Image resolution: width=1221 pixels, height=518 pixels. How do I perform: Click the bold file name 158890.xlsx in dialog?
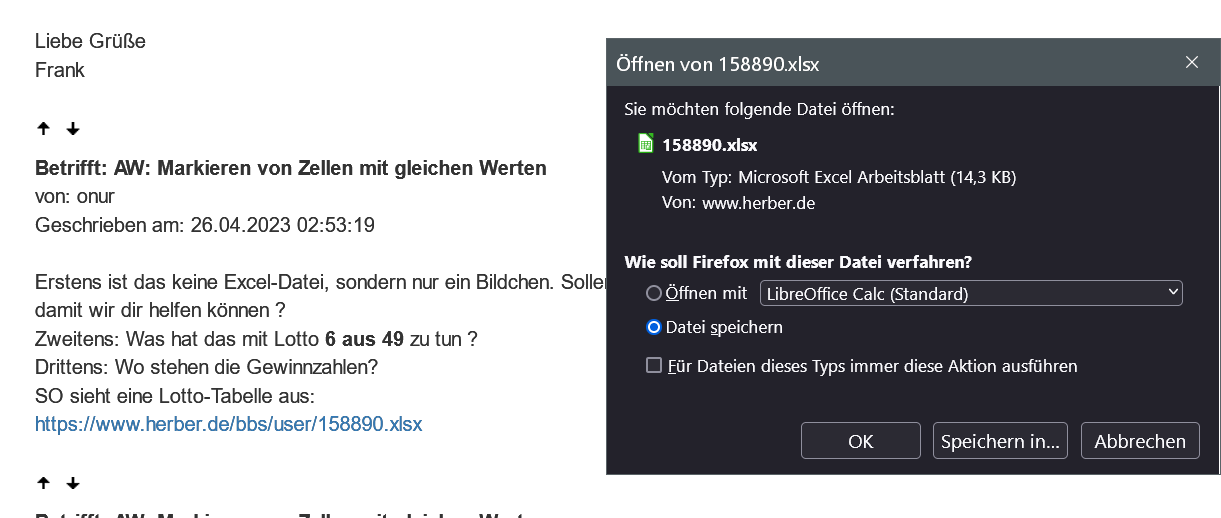710,144
